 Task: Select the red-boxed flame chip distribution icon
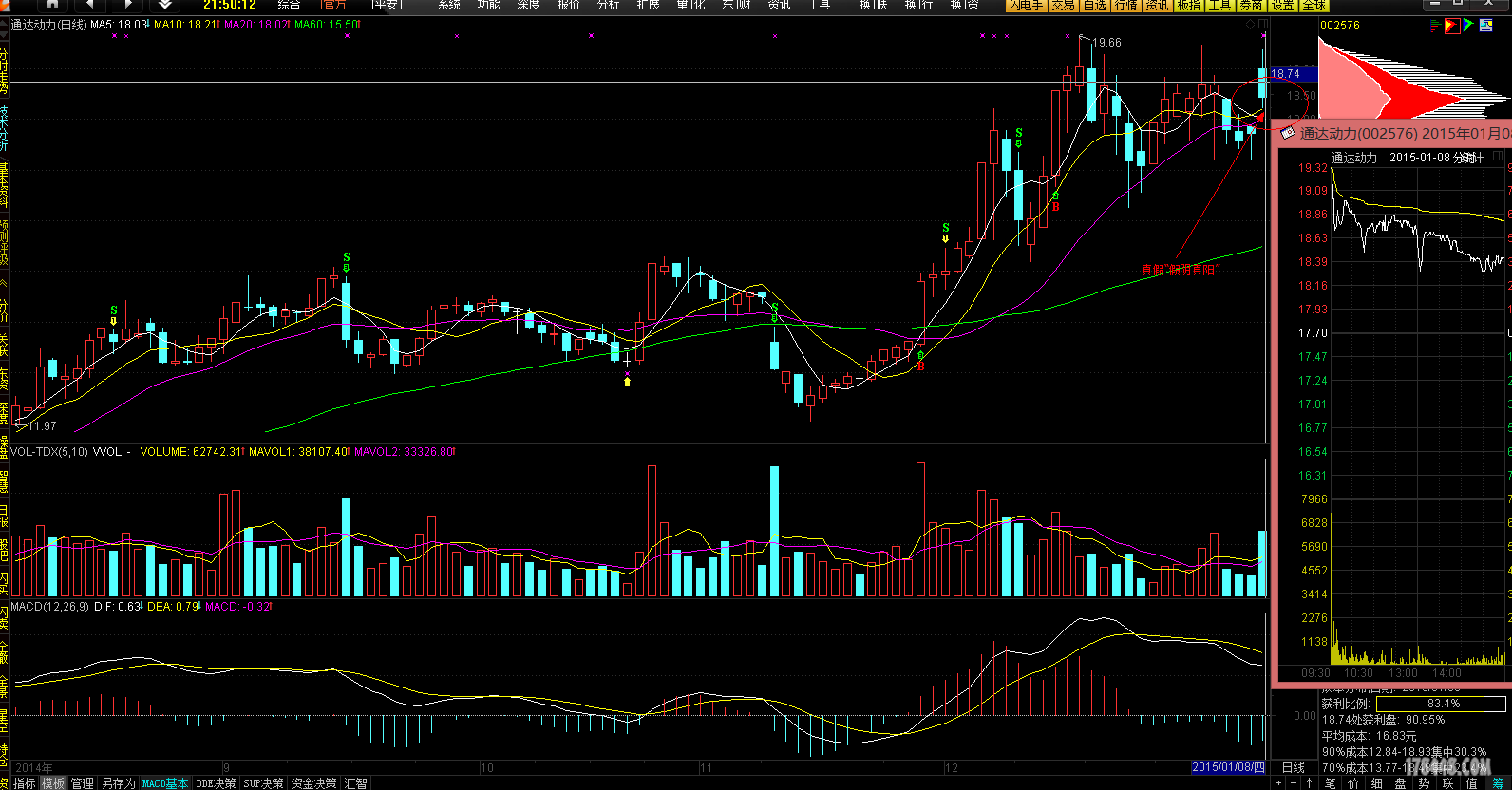click(1451, 26)
